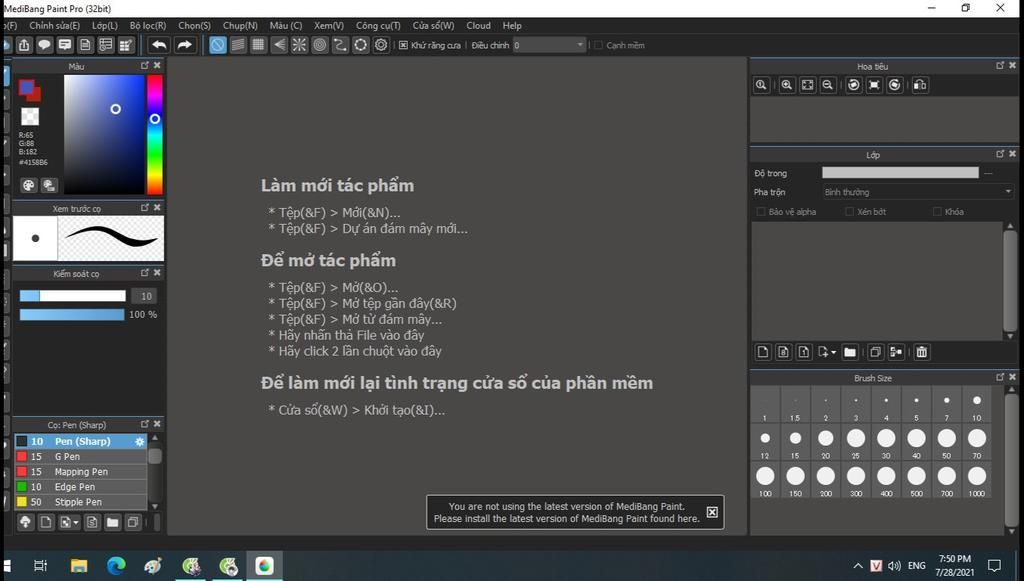Dismiss the update notification with X

pos(712,512)
